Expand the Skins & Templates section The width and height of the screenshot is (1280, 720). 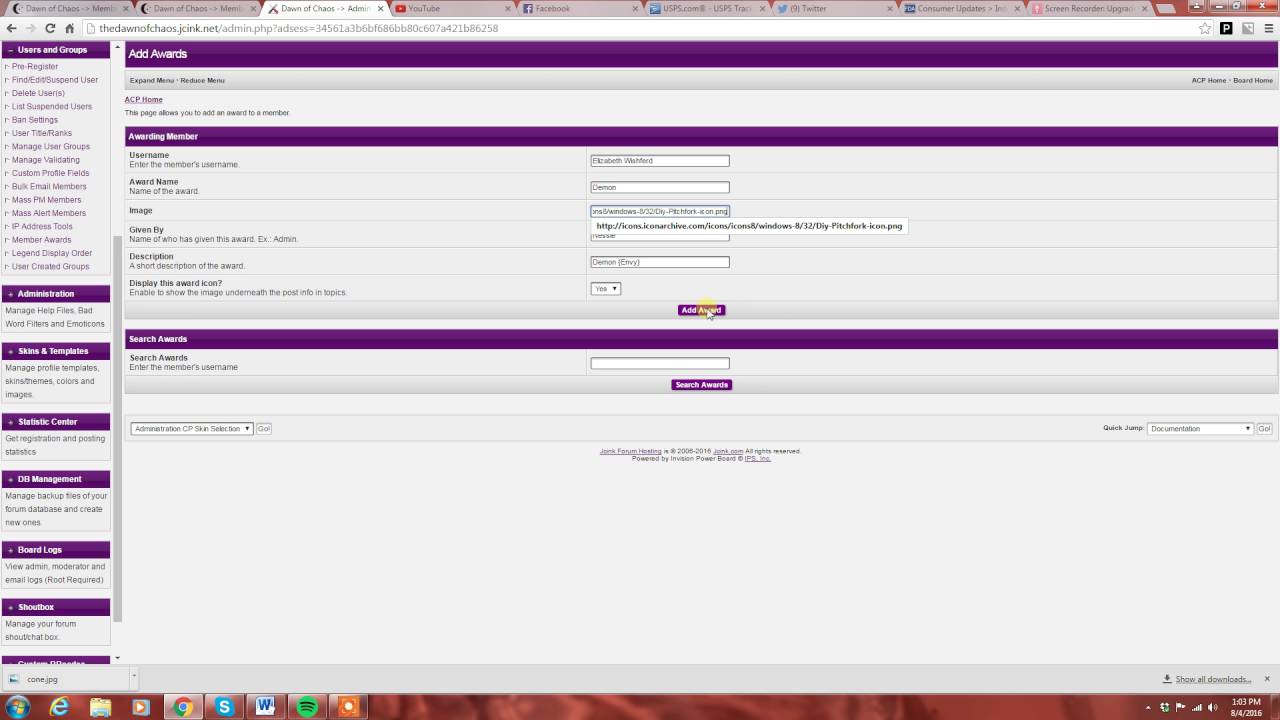coord(10,351)
